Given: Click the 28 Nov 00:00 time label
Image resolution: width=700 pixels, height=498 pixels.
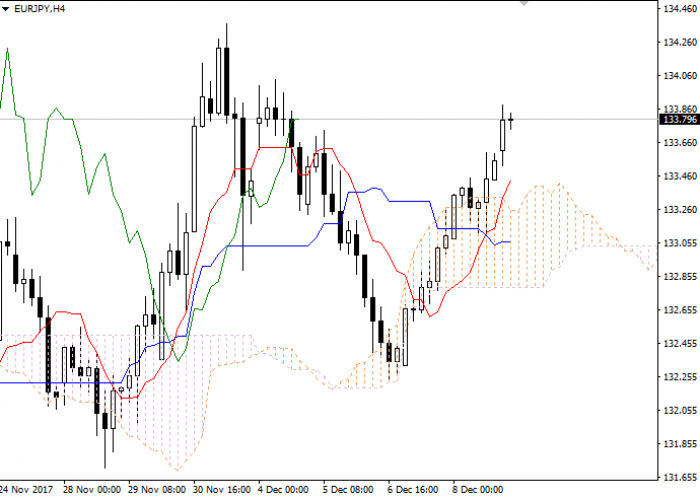Looking at the screenshot, I should (92, 490).
